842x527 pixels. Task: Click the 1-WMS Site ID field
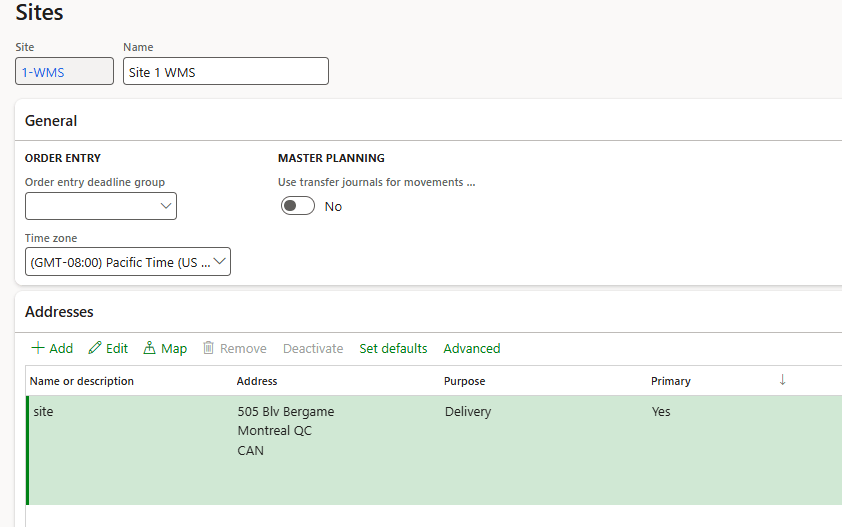point(64,72)
